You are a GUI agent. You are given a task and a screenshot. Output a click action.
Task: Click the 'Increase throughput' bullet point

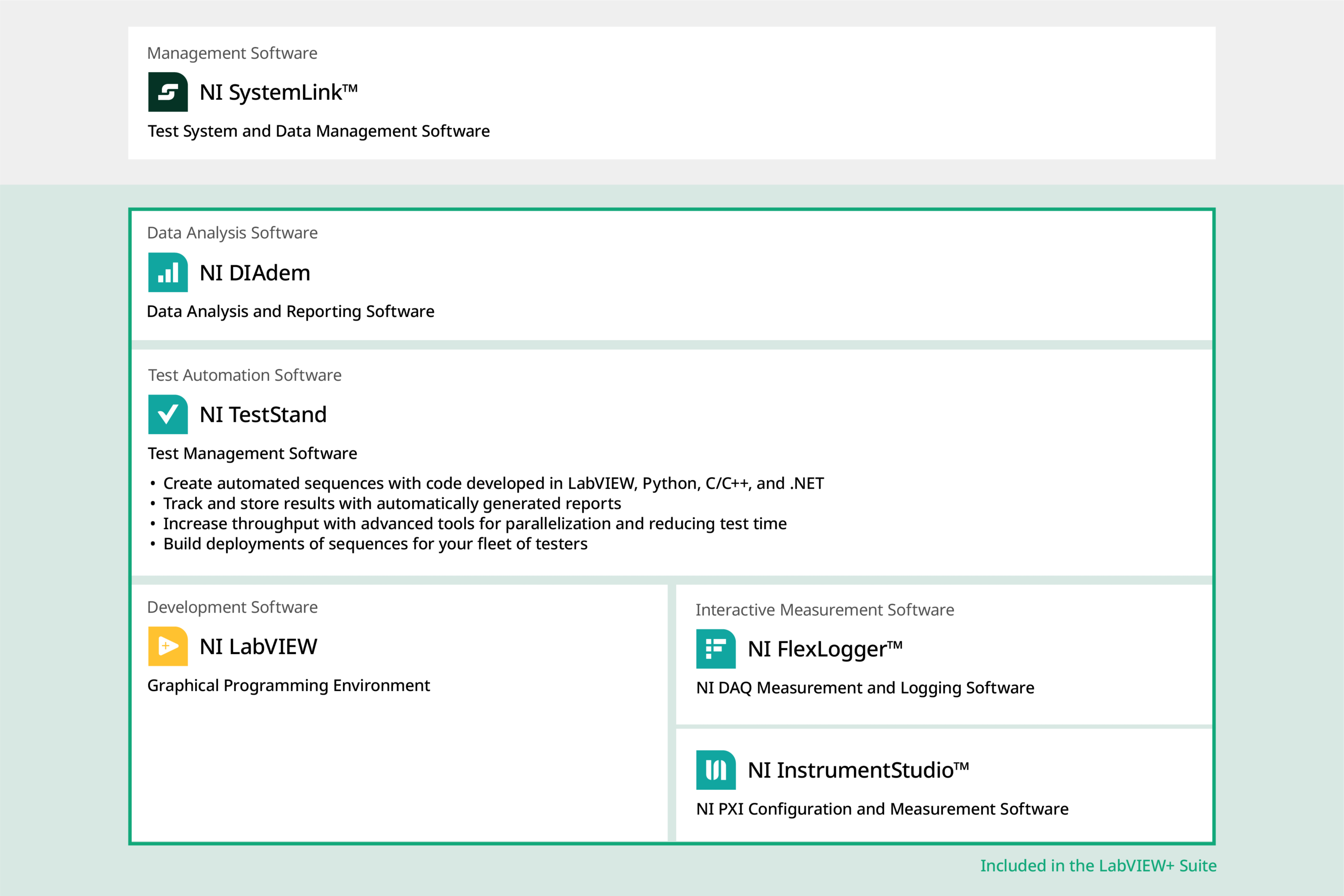point(468,524)
